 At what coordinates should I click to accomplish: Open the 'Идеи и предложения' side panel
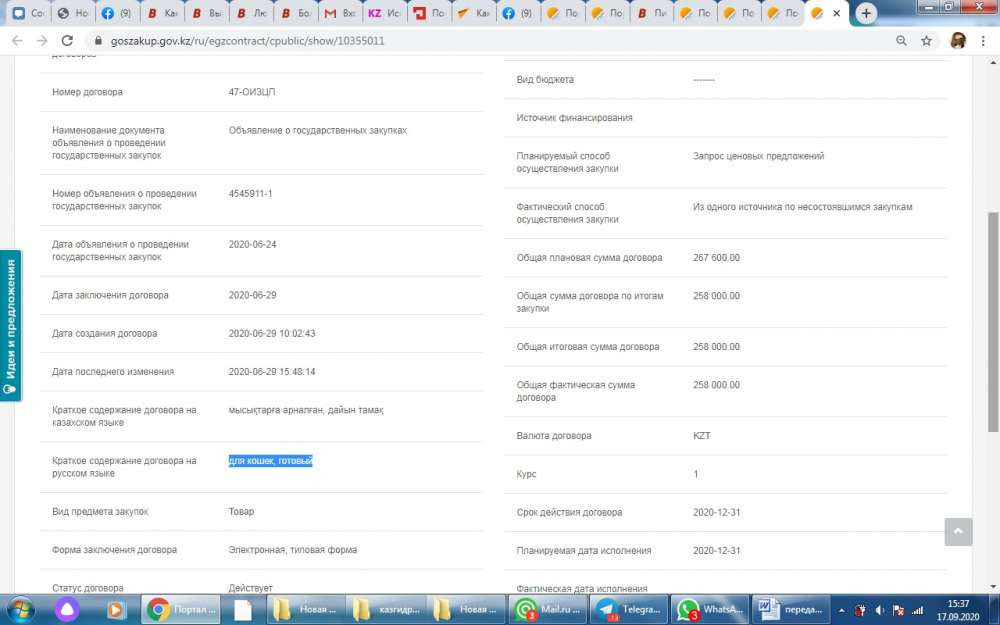tap(10, 324)
